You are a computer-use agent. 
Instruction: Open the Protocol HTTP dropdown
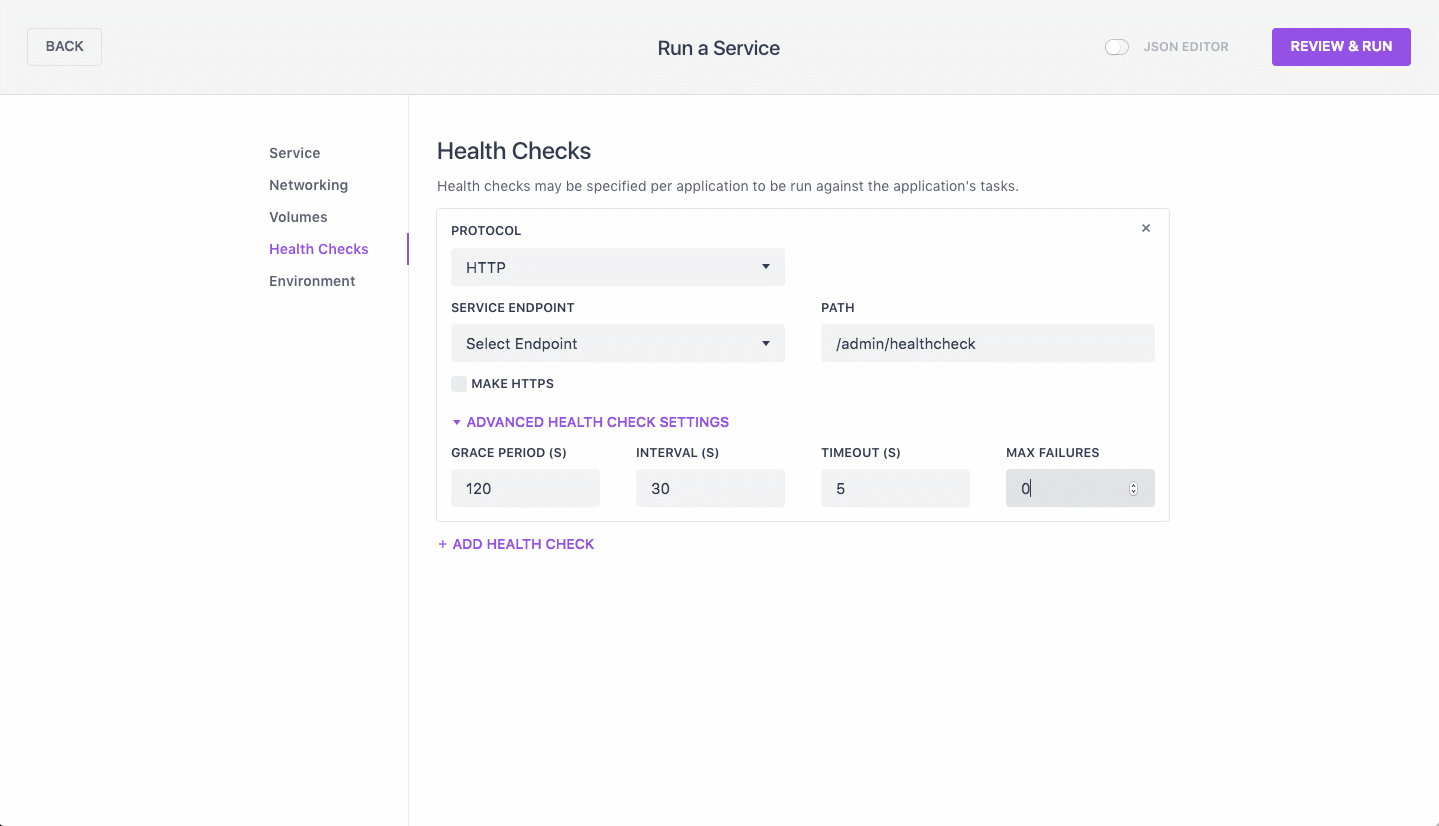618,267
